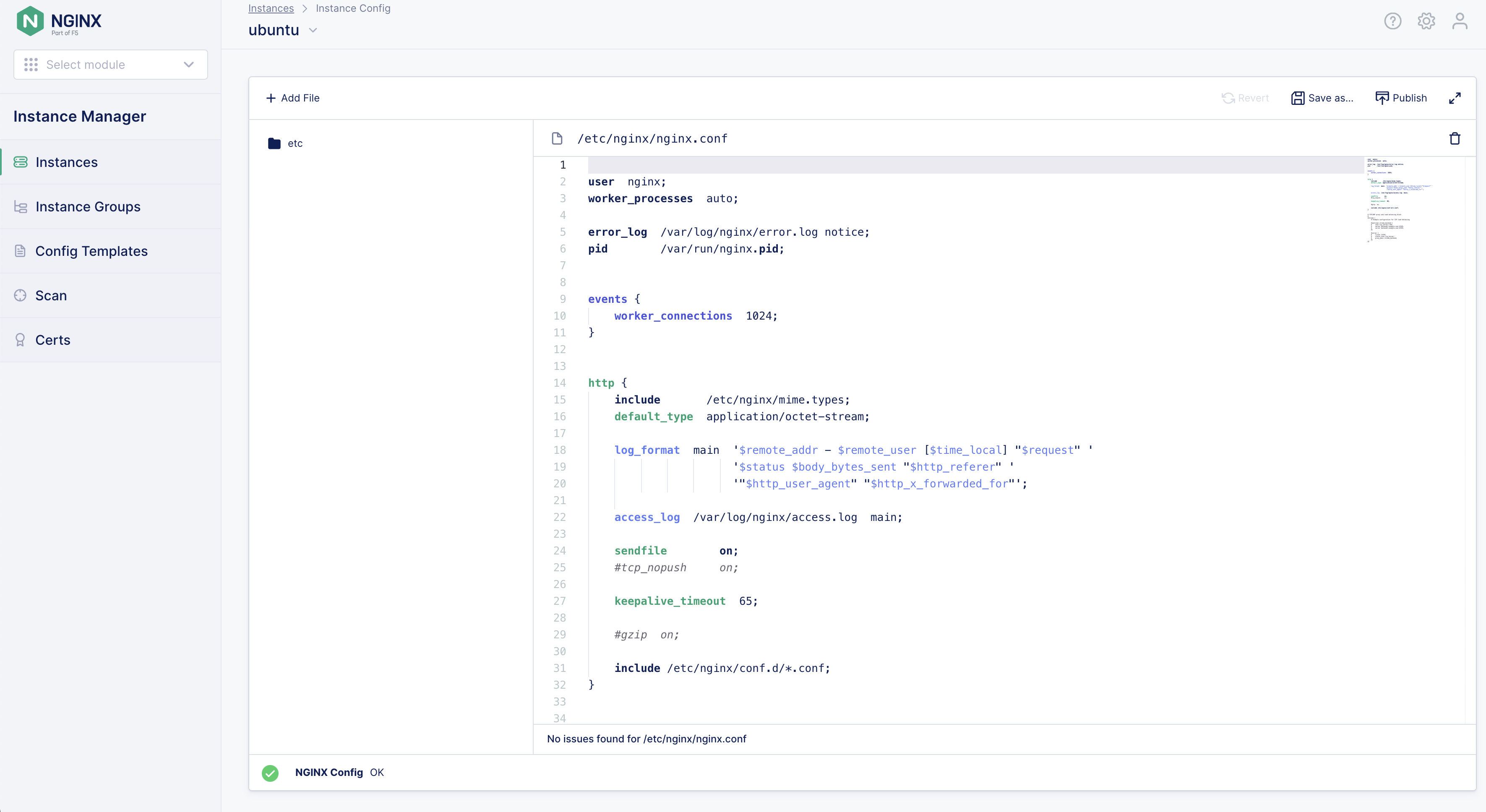Click line number 14 in gutter
Image resolution: width=1486 pixels, height=812 pixels.
(x=560, y=383)
